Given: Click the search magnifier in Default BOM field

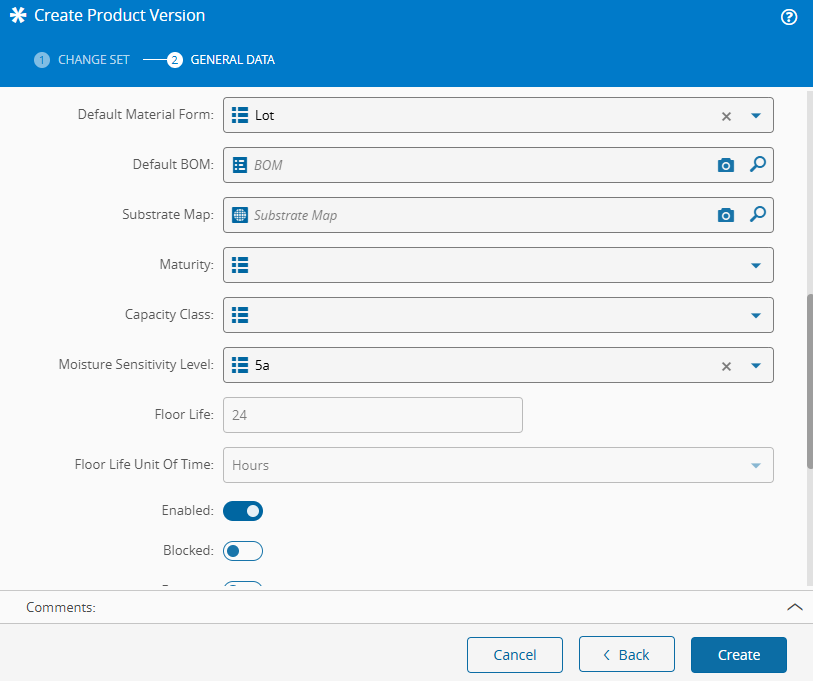Looking at the screenshot, I should [x=757, y=165].
